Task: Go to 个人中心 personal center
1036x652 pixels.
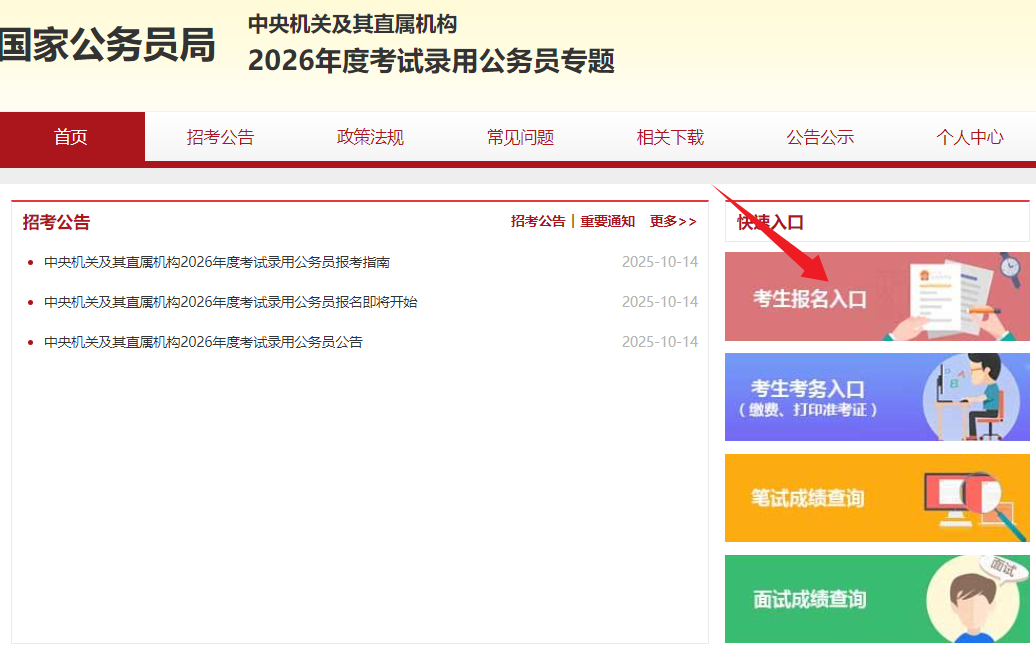Action: [x=969, y=137]
